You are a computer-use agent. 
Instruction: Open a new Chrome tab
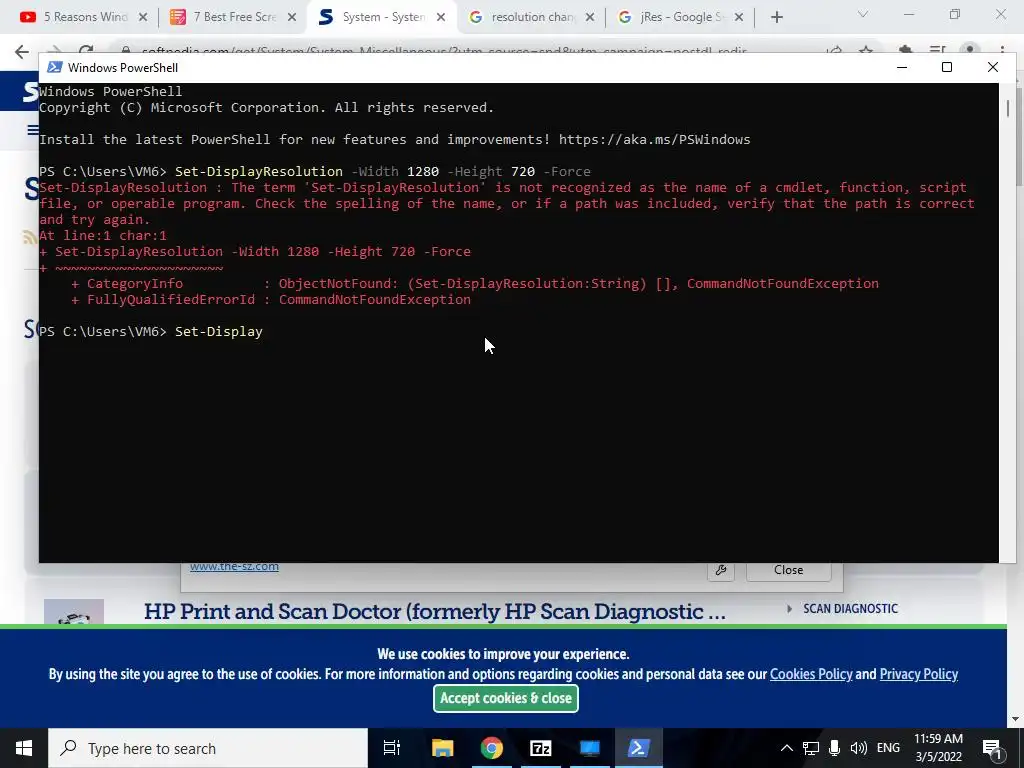point(776,17)
